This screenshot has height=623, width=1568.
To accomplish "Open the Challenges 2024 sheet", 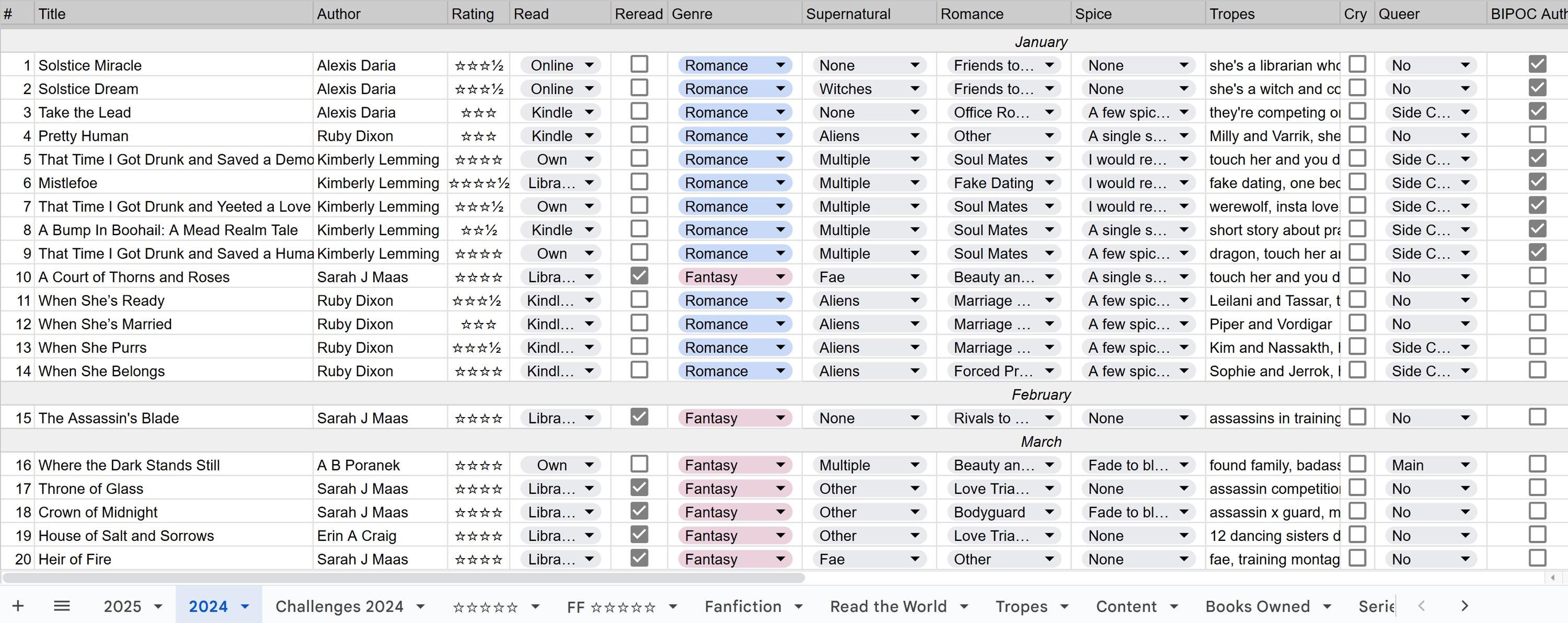I will (x=339, y=606).
